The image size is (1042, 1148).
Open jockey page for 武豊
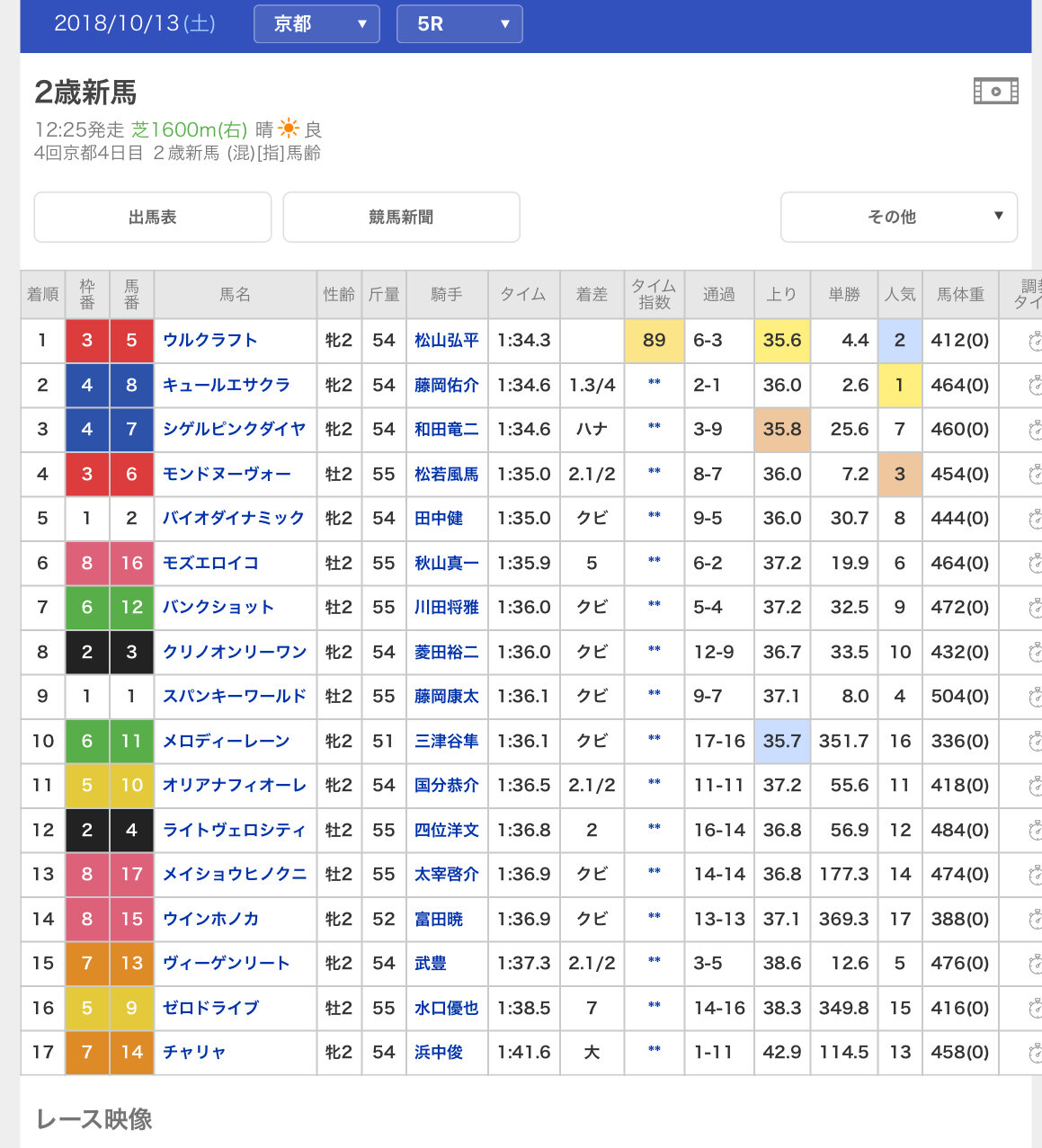coord(430,964)
